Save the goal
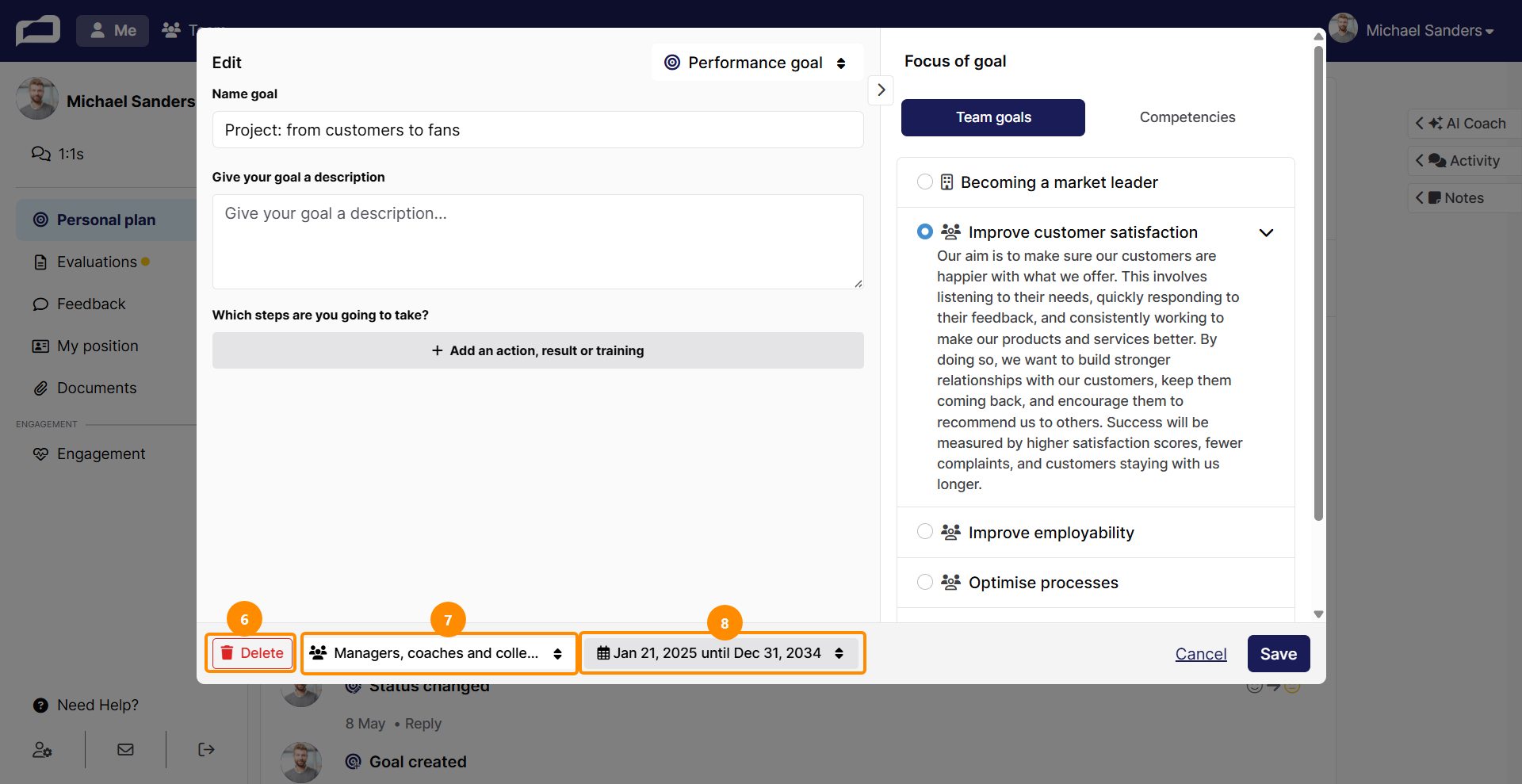This screenshot has height=784, width=1522. [1279, 654]
